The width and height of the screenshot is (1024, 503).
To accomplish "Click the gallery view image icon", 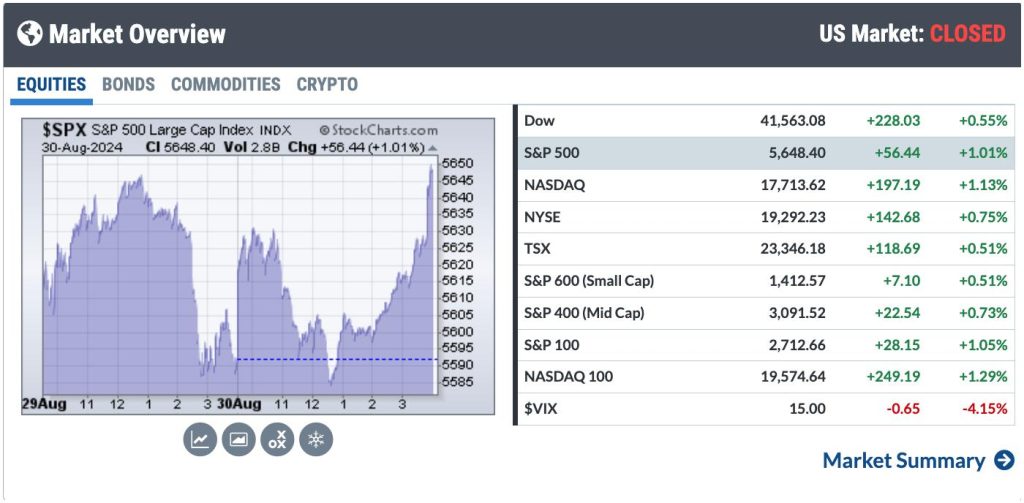I will click(238, 439).
